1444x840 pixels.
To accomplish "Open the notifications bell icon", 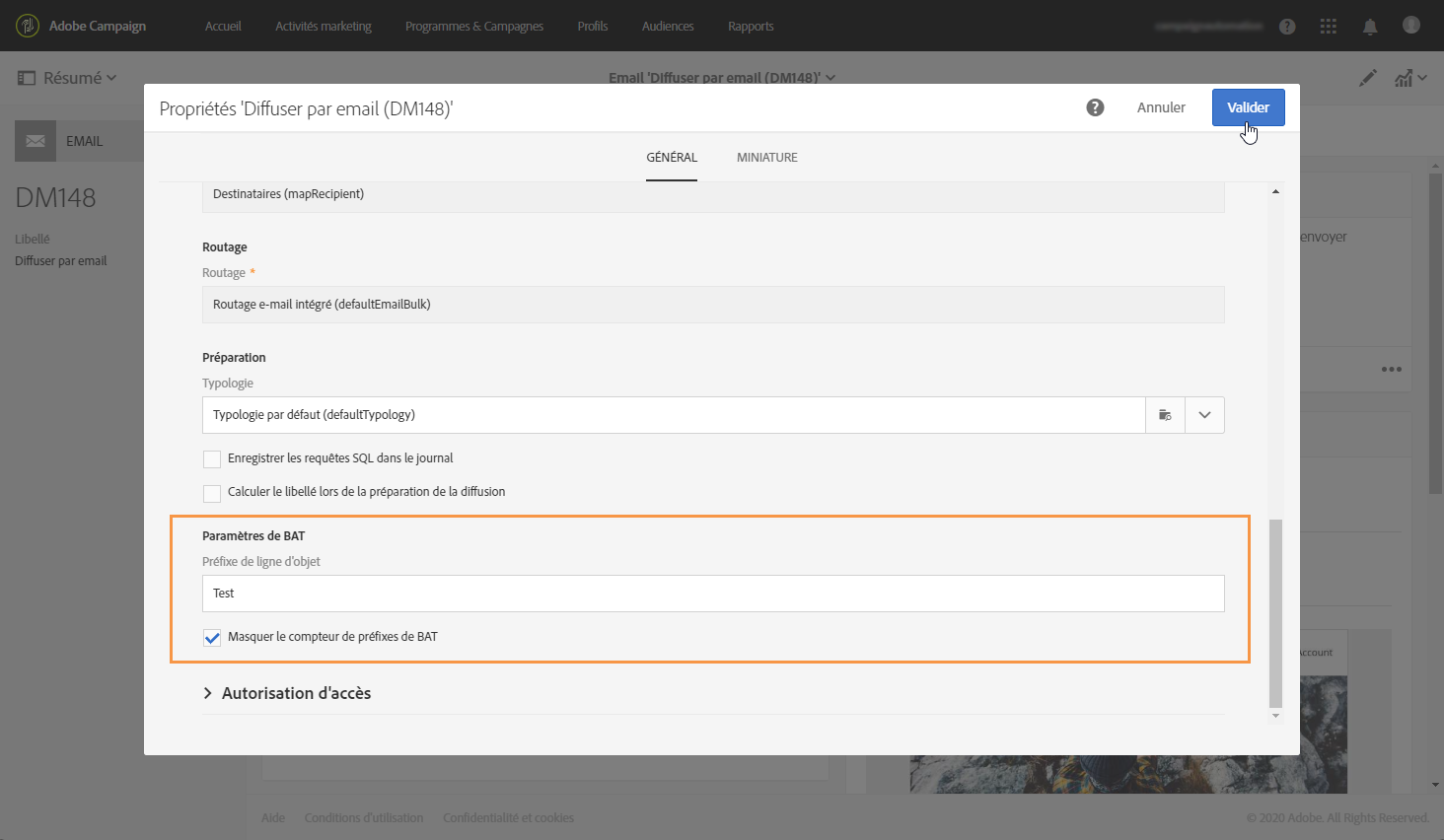I will tap(1370, 27).
